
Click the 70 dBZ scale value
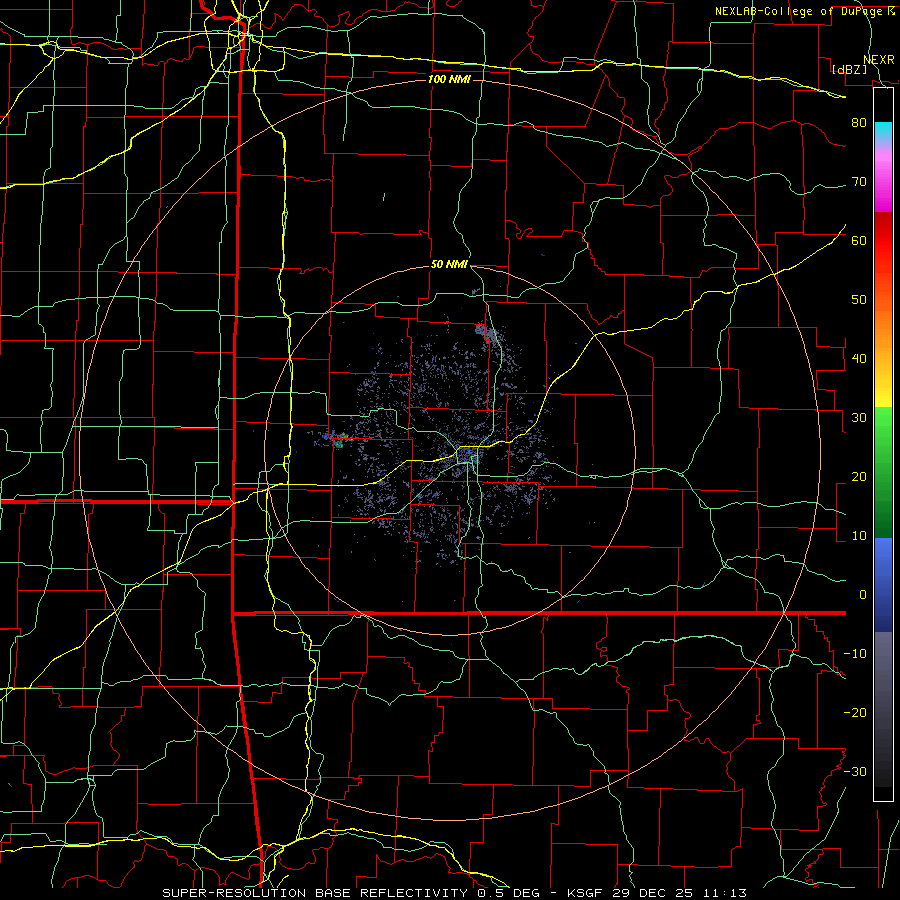tap(859, 181)
